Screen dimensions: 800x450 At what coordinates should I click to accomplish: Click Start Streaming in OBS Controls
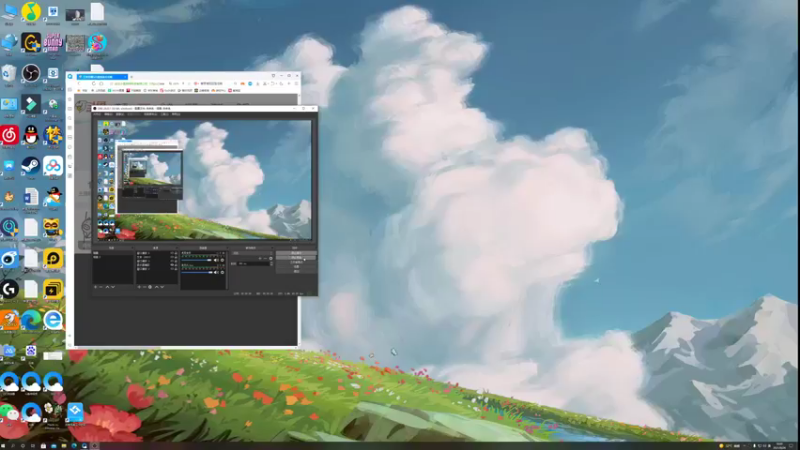pyautogui.click(x=296, y=253)
